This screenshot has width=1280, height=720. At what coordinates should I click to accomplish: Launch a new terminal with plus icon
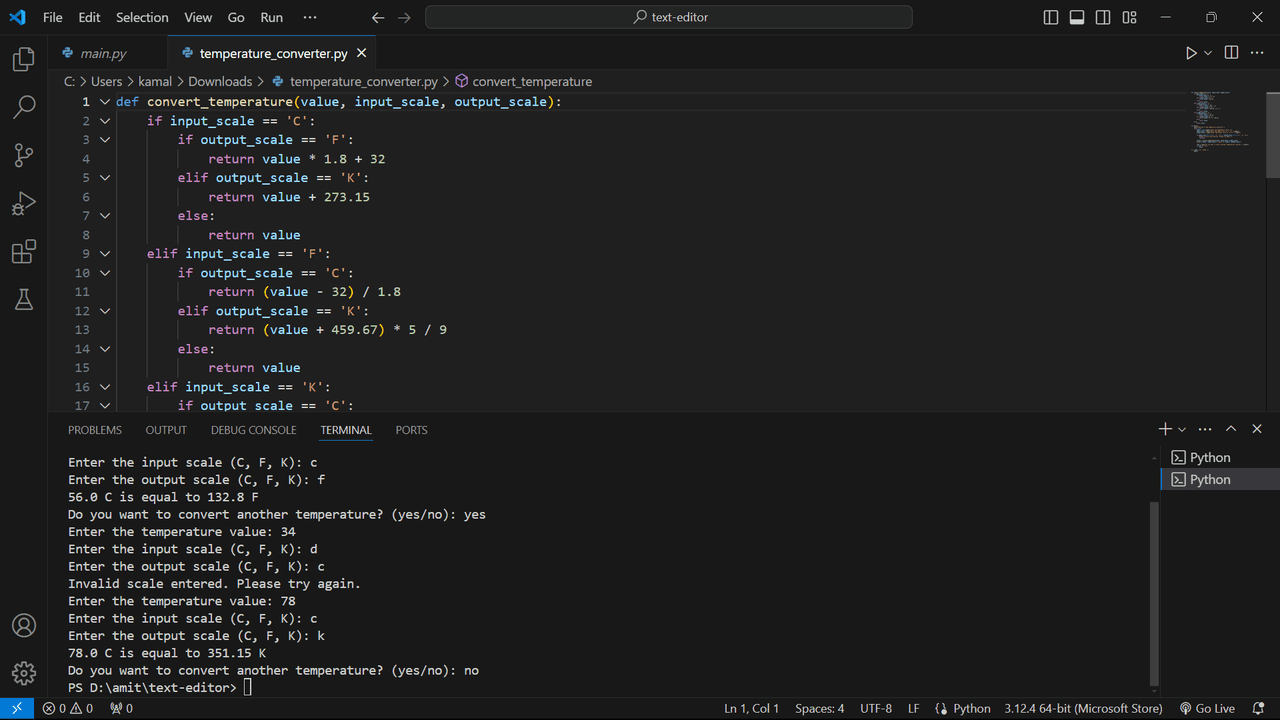1165,429
